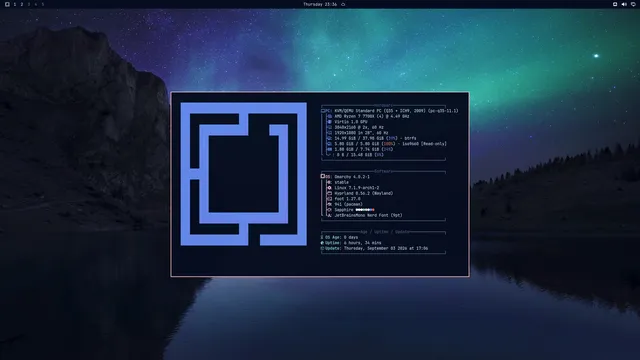This screenshot has width=640, height=360.
Task: Switch to workspace 1 in top bar
Action: point(15,4)
